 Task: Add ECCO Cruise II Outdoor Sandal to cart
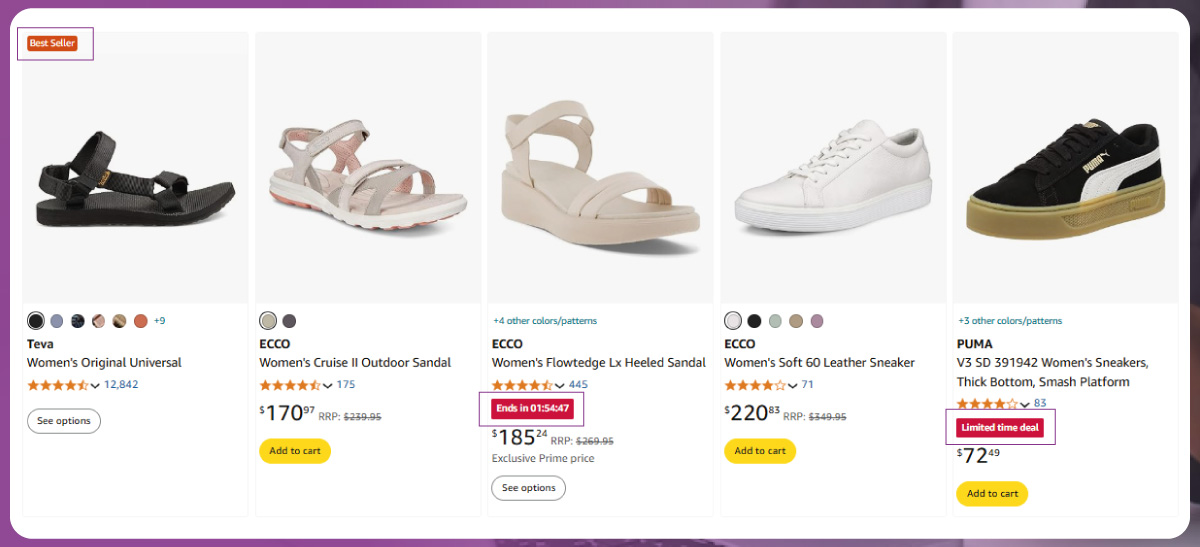pyautogui.click(x=295, y=451)
